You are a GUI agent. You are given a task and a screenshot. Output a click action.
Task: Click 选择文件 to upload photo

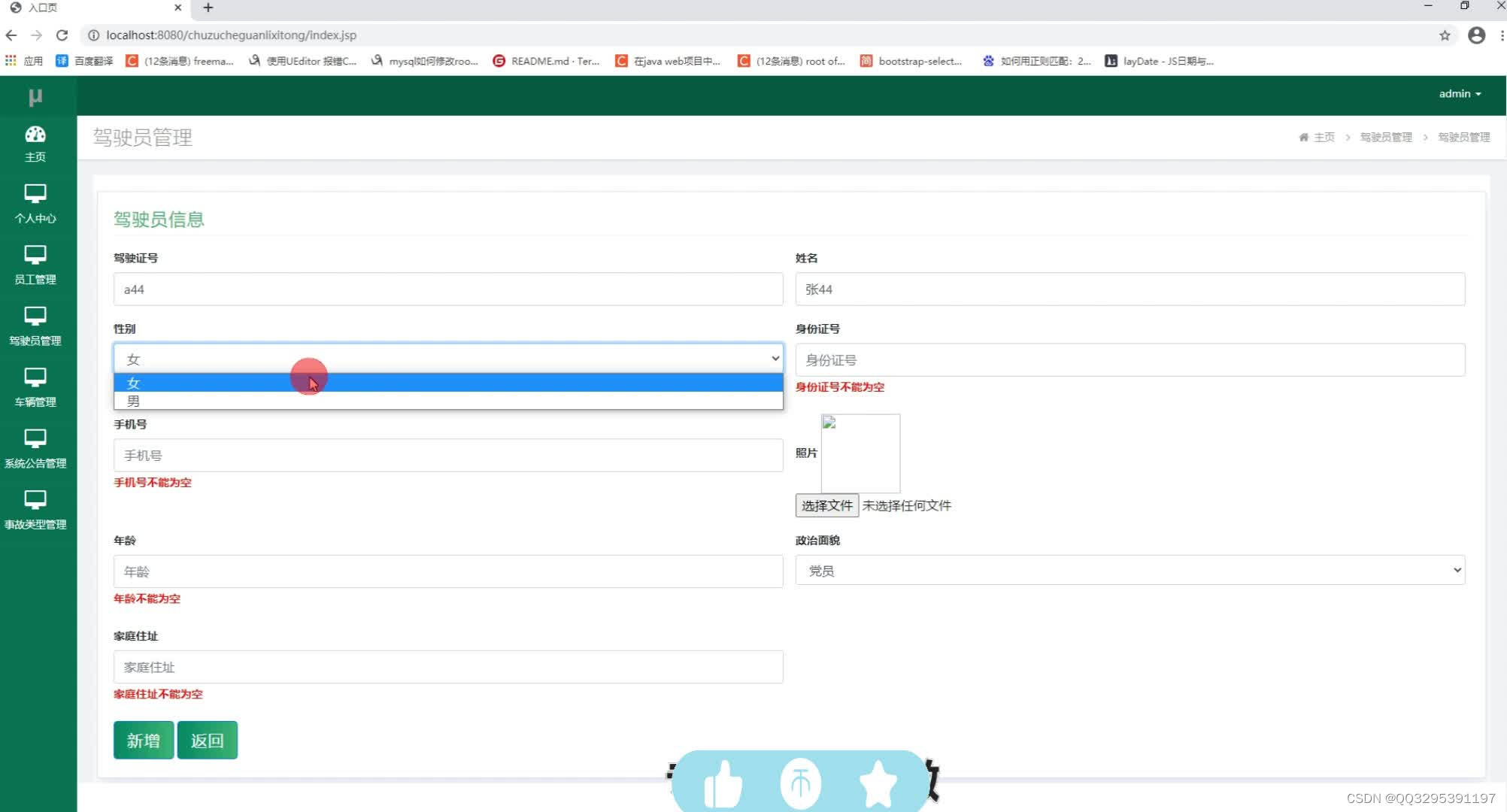826,506
